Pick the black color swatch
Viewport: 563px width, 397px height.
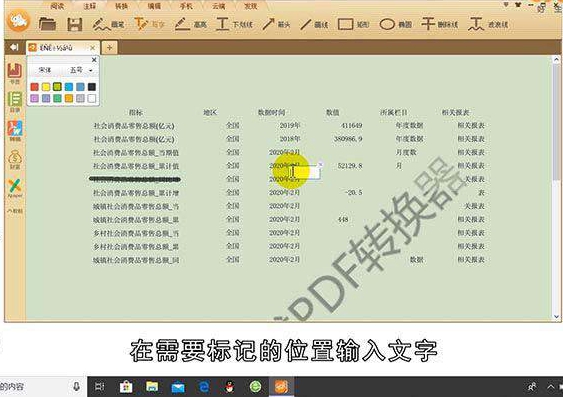pos(92,87)
